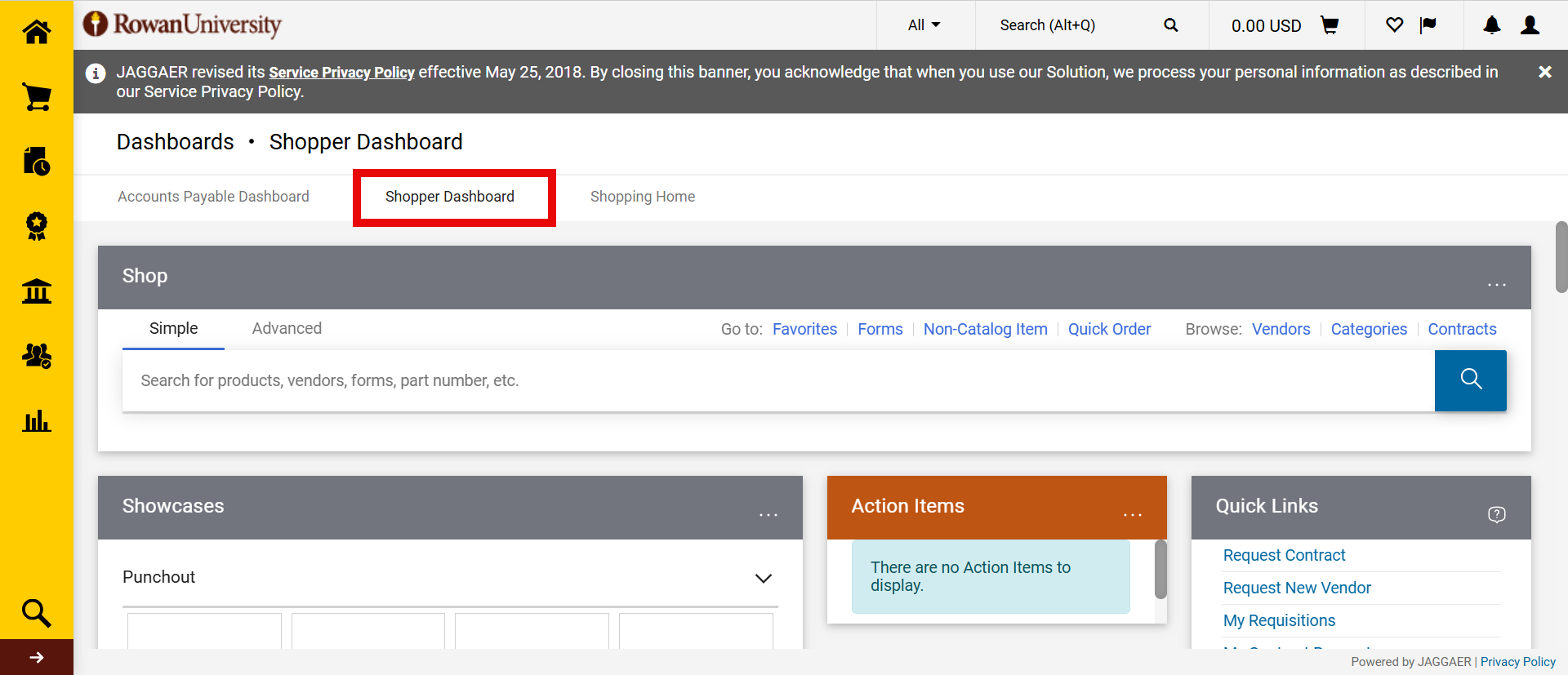Viewport: 1568px width, 675px height.
Task: Open the Reporting bar chart icon
Action: (x=37, y=421)
